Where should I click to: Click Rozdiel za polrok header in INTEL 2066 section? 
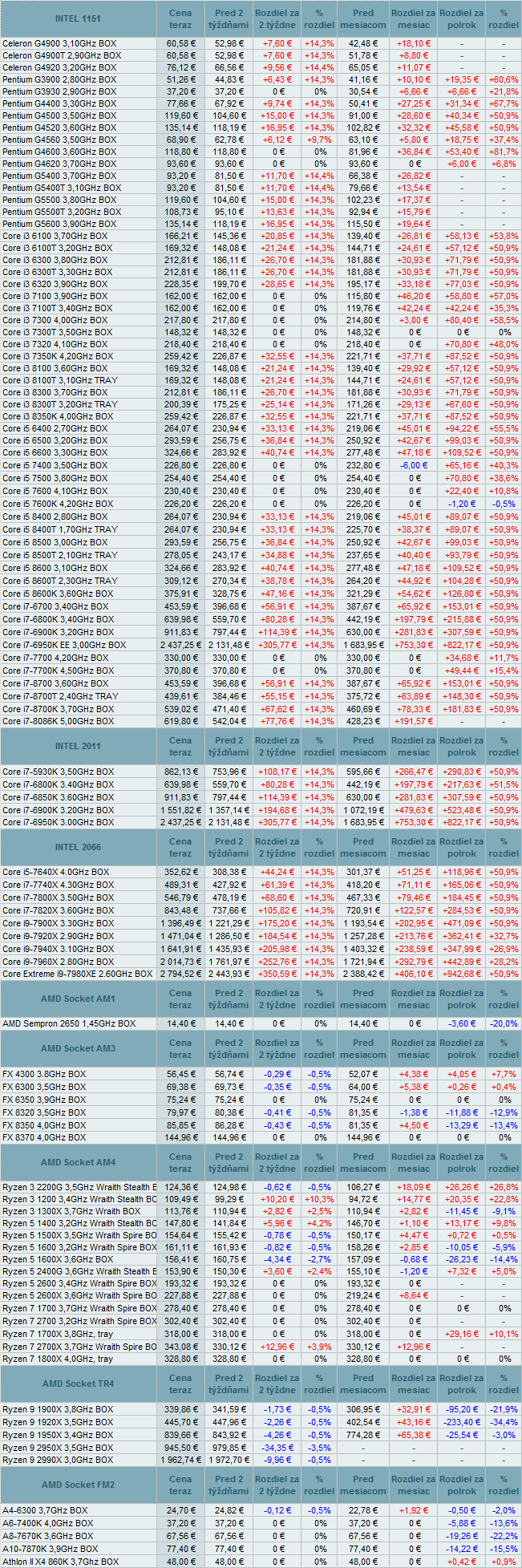click(461, 847)
